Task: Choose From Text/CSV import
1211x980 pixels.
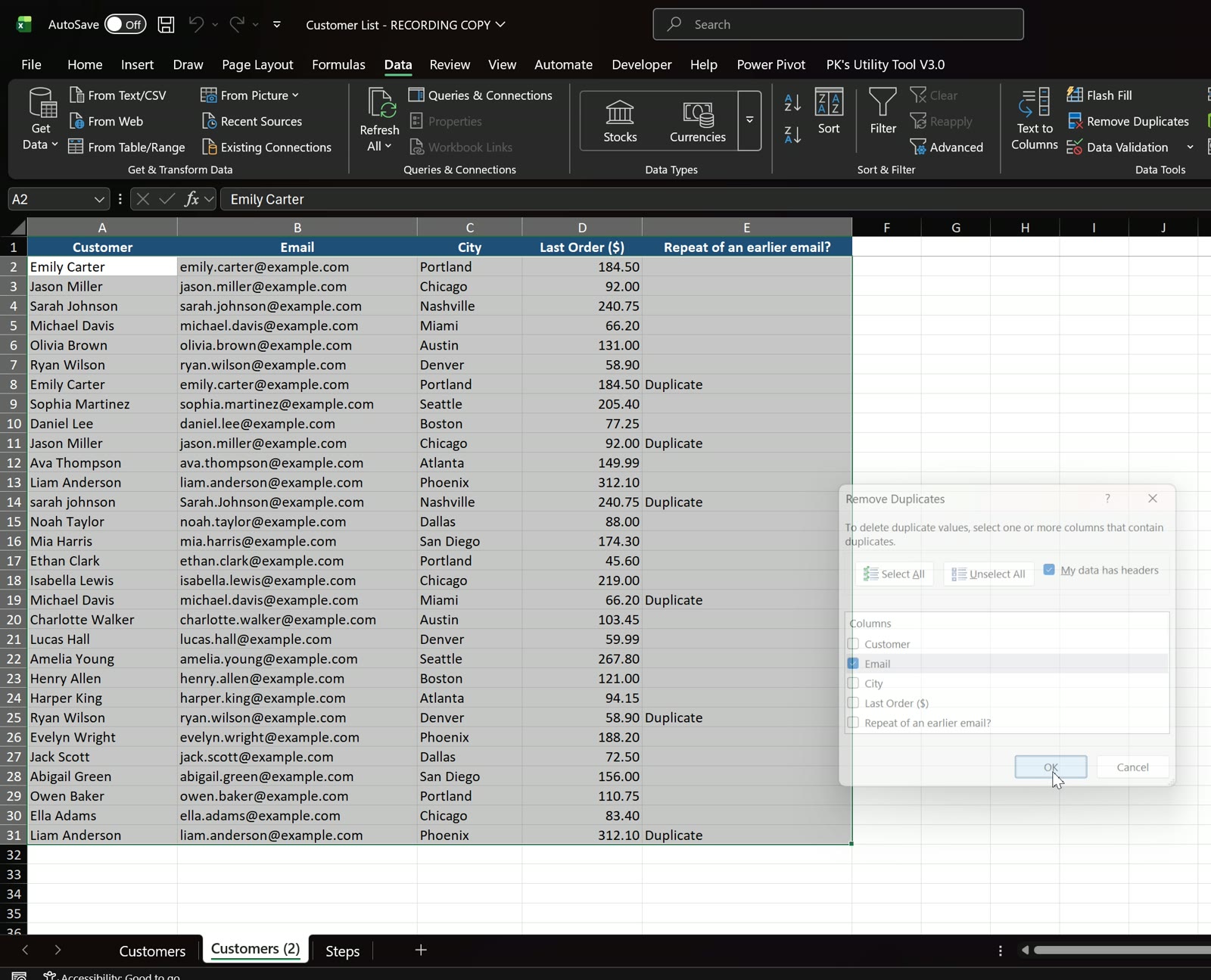Action: [x=117, y=95]
